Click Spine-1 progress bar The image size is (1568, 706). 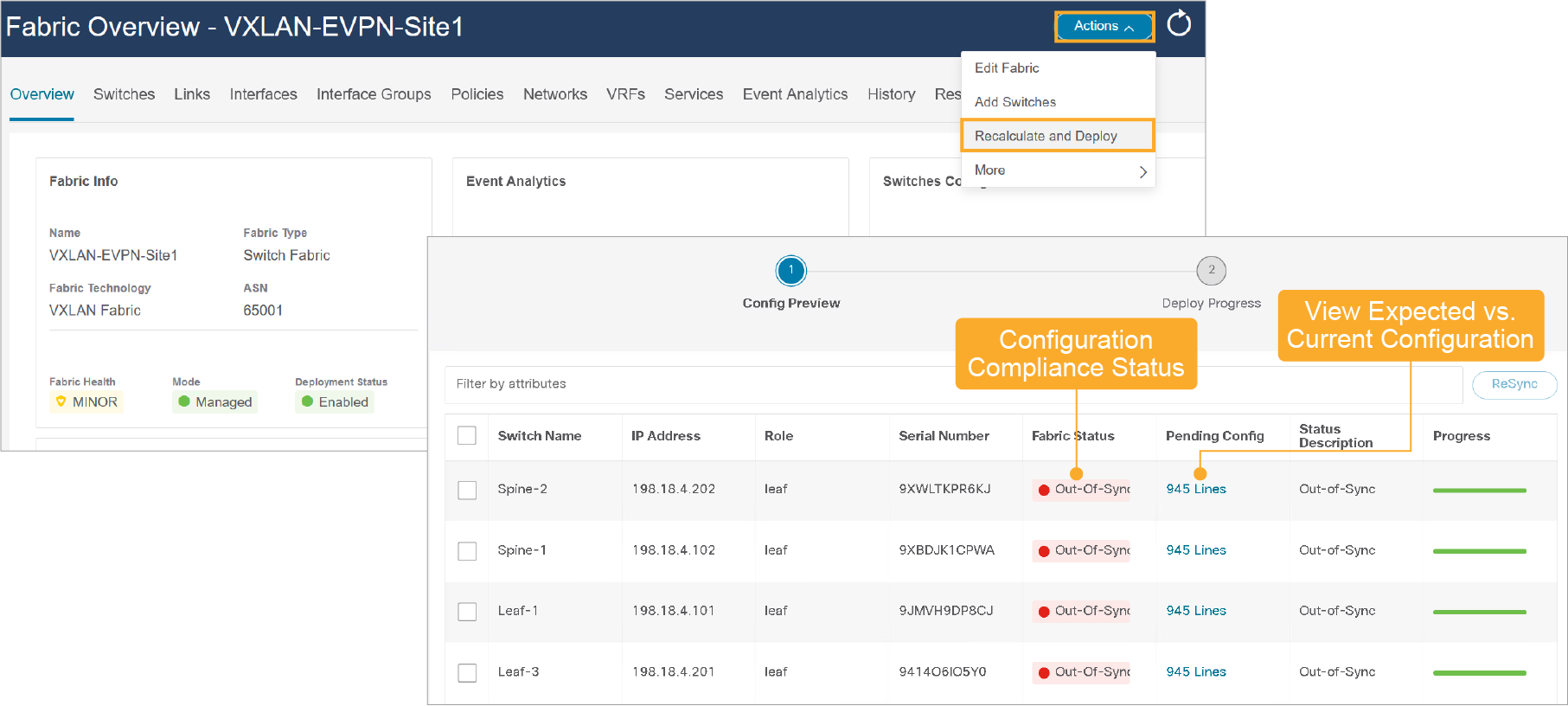(x=1479, y=551)
